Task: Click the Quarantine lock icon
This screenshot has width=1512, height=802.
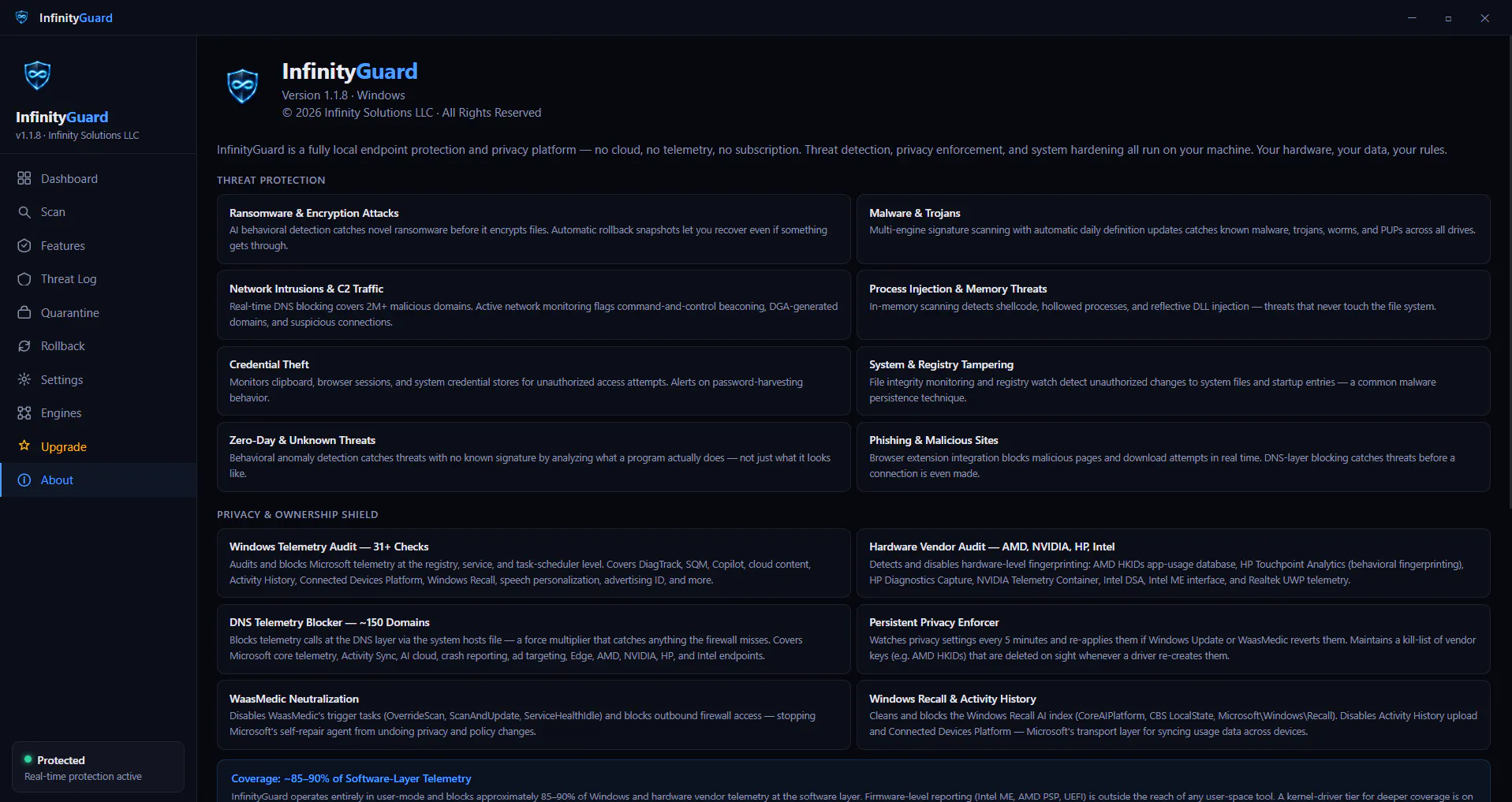Action: [x=24, y=312]
